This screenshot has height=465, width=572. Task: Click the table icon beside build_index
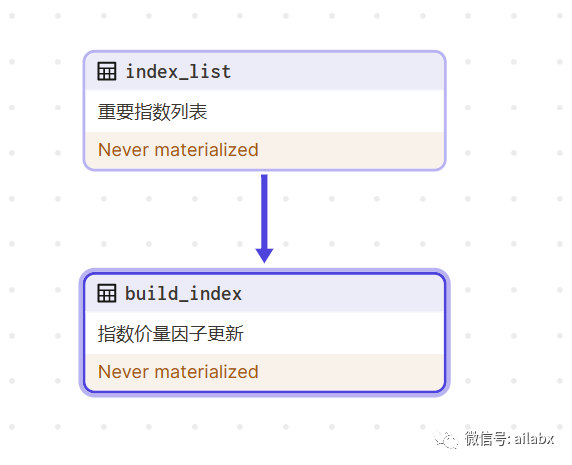point(107,293)
